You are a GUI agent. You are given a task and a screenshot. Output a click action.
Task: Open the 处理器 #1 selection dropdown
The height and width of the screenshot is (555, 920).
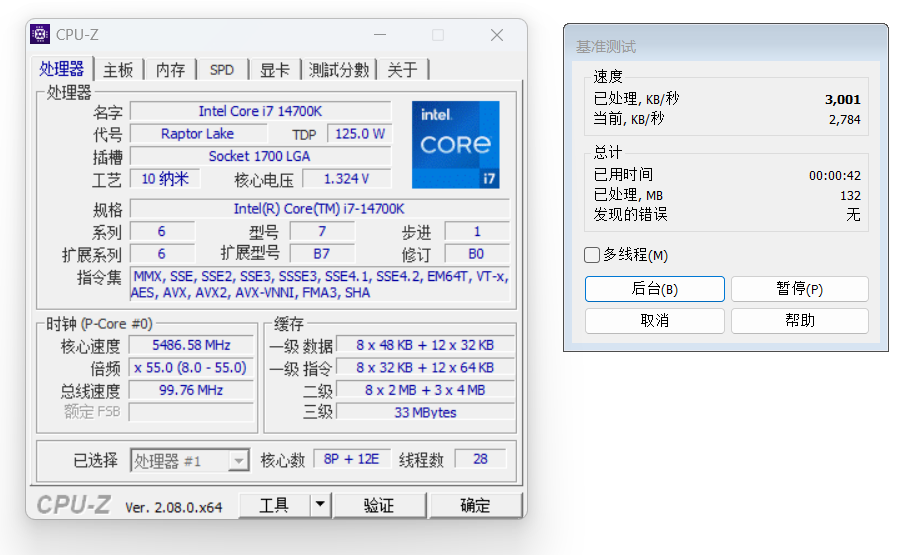click(x=190, y=461)
